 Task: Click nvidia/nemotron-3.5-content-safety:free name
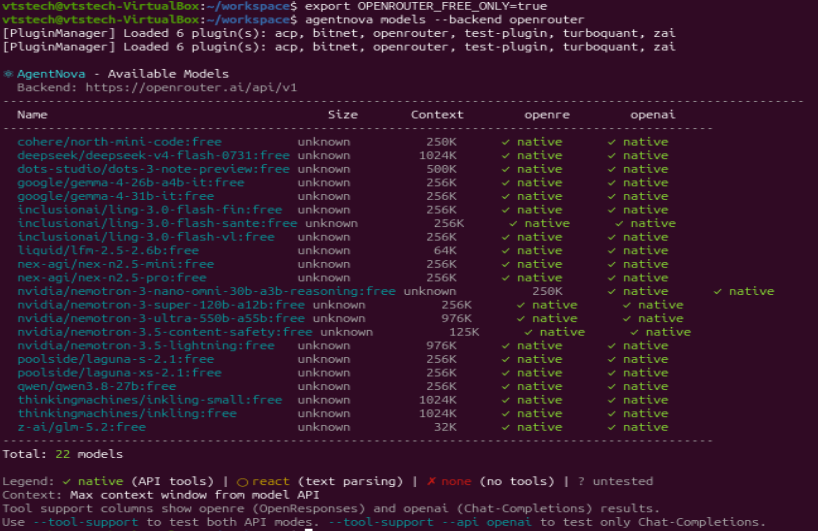point(165,332)
